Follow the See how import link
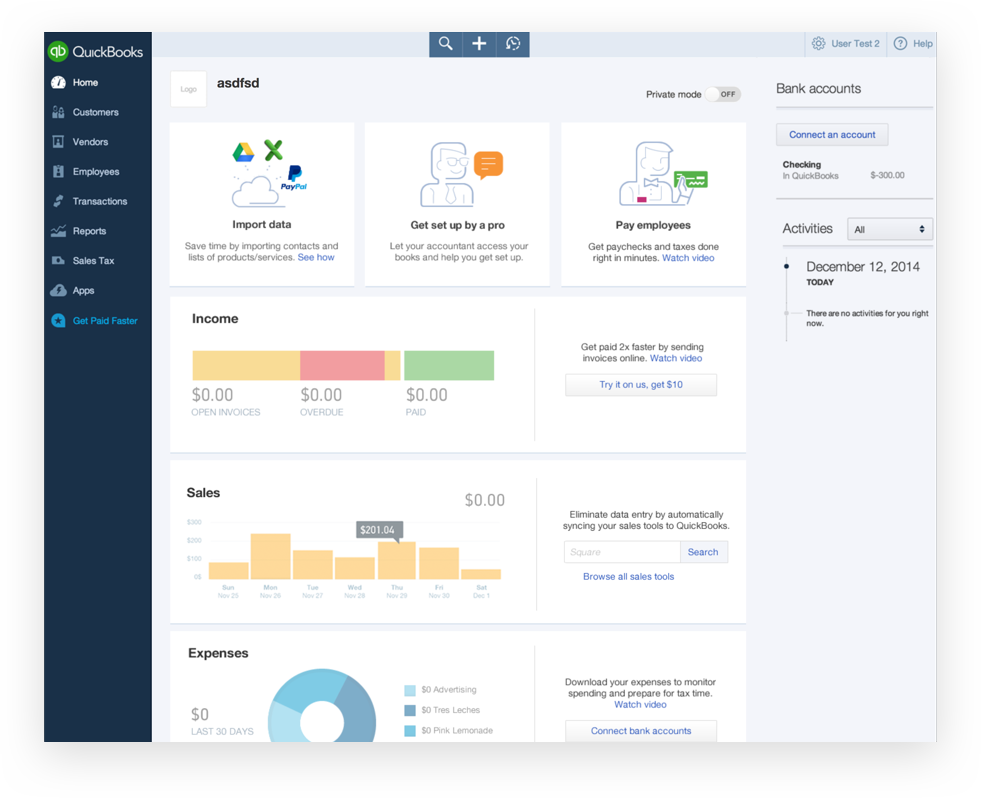 [316, 257]
